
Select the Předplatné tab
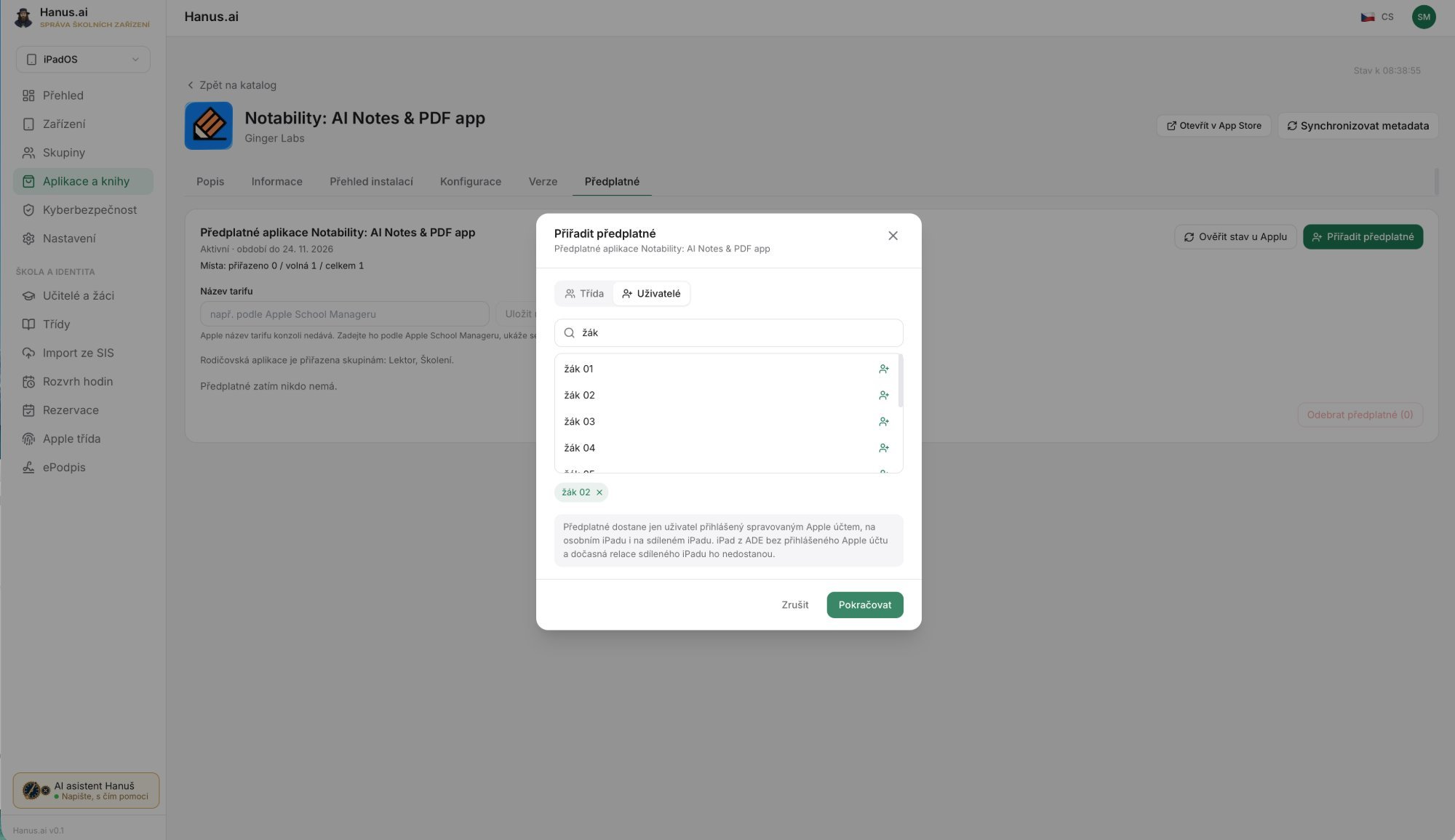click(612, 182)
